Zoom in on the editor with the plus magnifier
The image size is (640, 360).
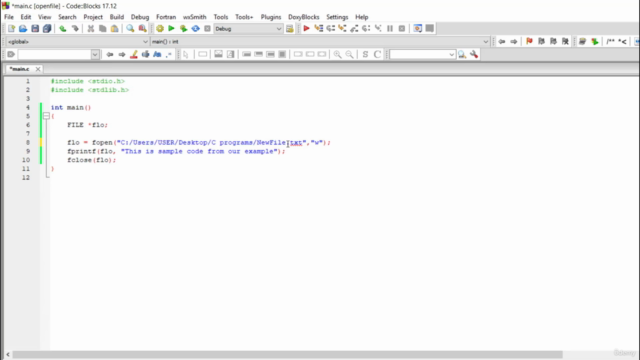pyautogui.click(x=338, y=55)
